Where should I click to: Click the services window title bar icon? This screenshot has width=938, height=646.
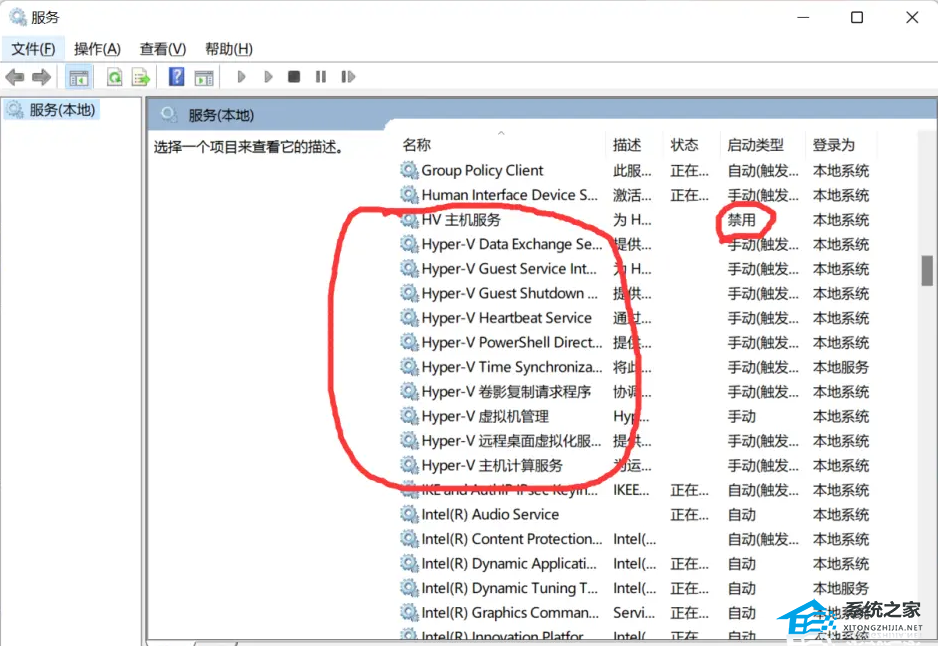click(18, 17)
